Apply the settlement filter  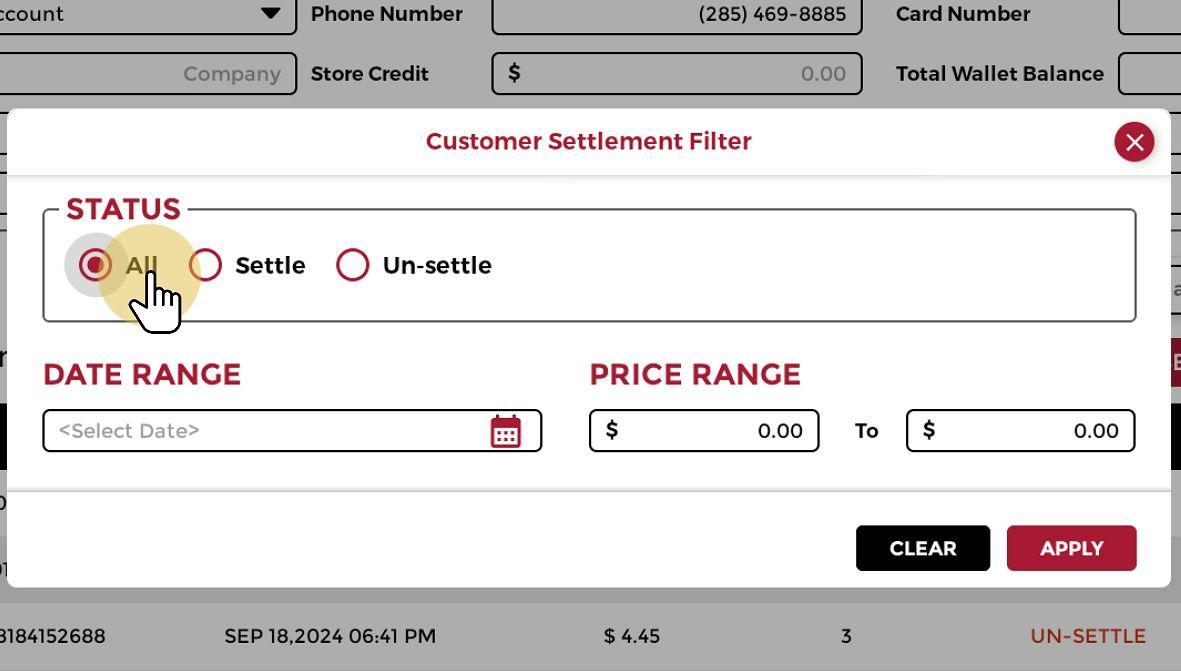(x=1071, y=548)
